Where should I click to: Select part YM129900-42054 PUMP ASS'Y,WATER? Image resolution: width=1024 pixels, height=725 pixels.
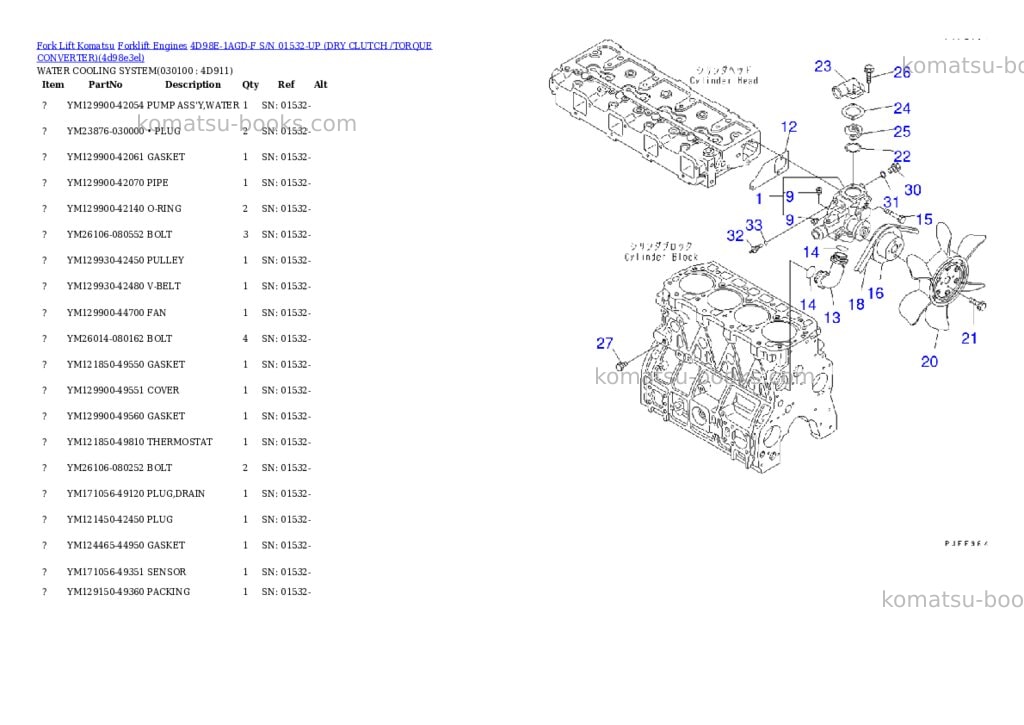153,105
